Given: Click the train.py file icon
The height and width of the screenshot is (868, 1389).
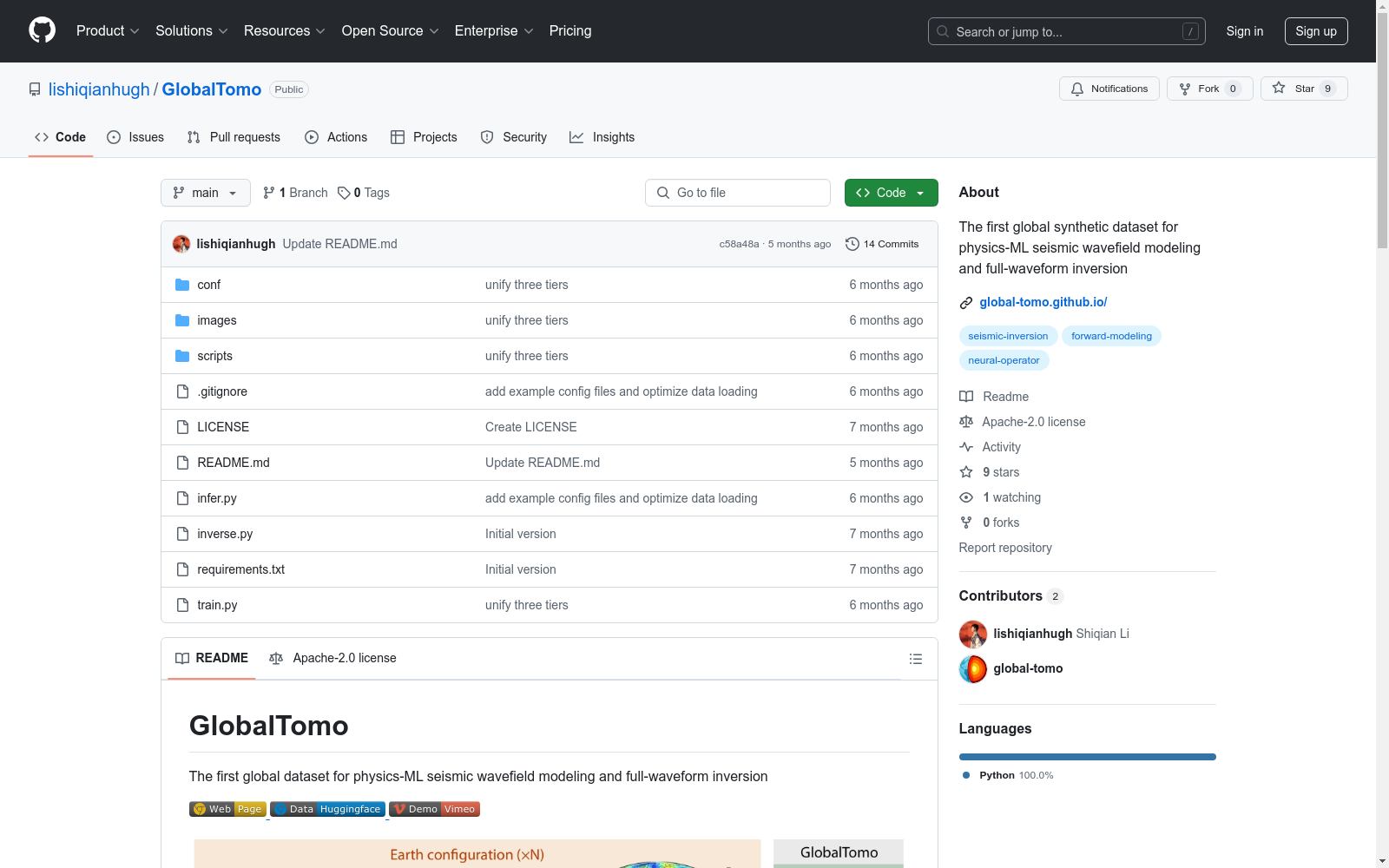Looking at the screenshot, I should [x=182, y=605].
